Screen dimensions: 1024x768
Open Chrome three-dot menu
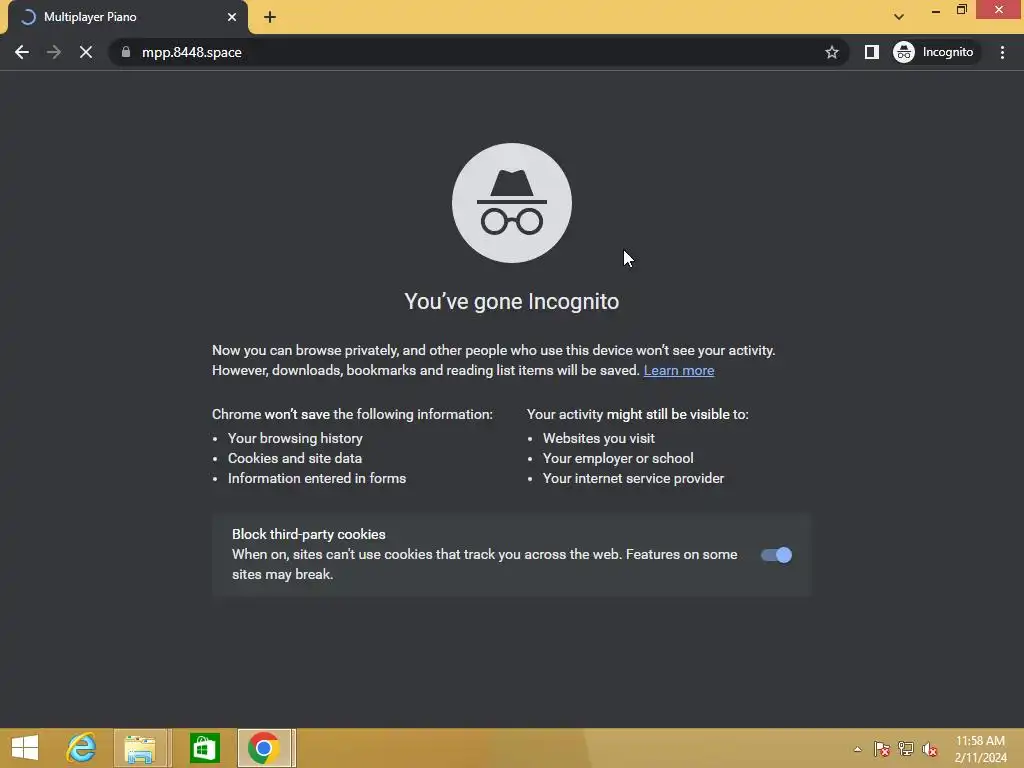[1002, 52]
